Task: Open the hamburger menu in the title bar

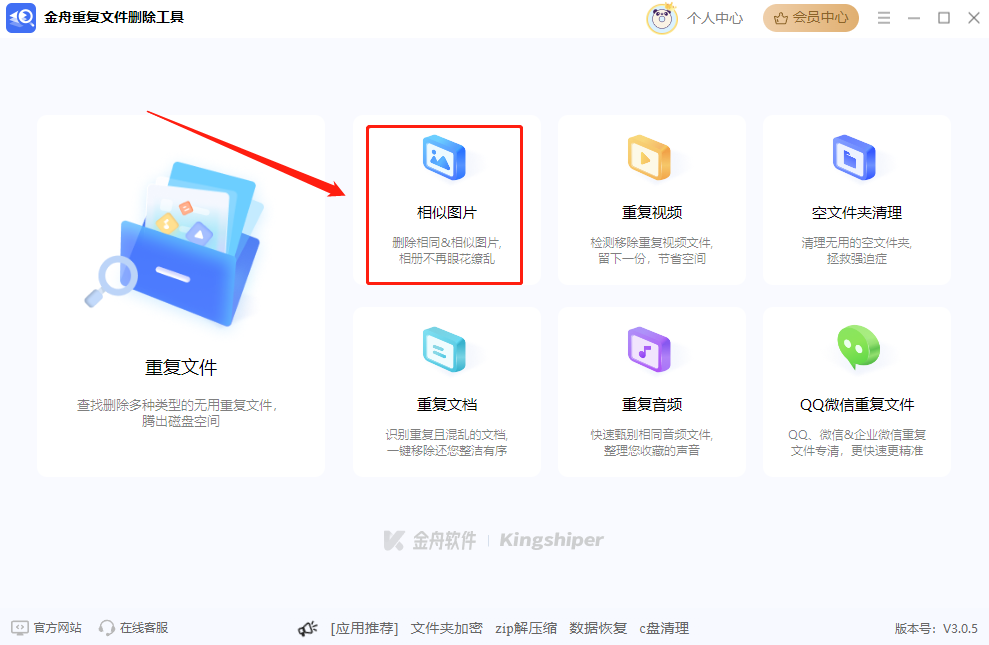Action: (884, 17)
